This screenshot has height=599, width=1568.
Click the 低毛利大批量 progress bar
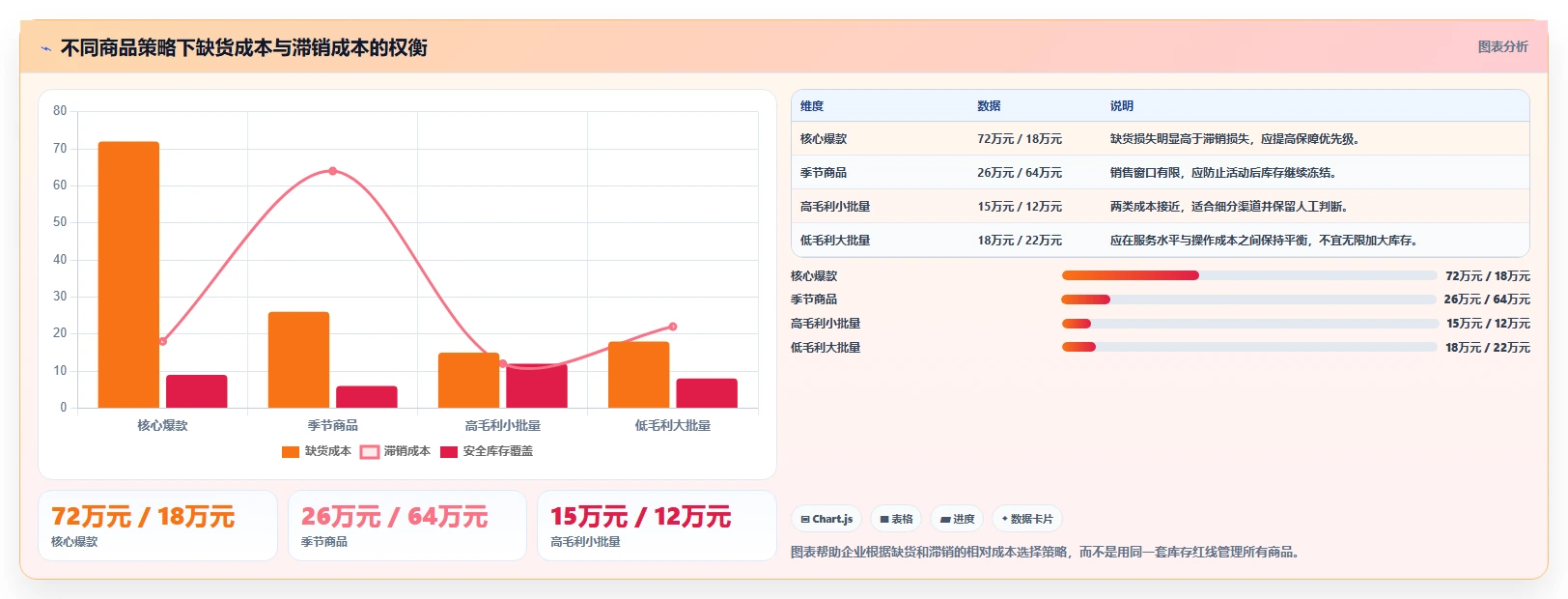click(1249, 348)
